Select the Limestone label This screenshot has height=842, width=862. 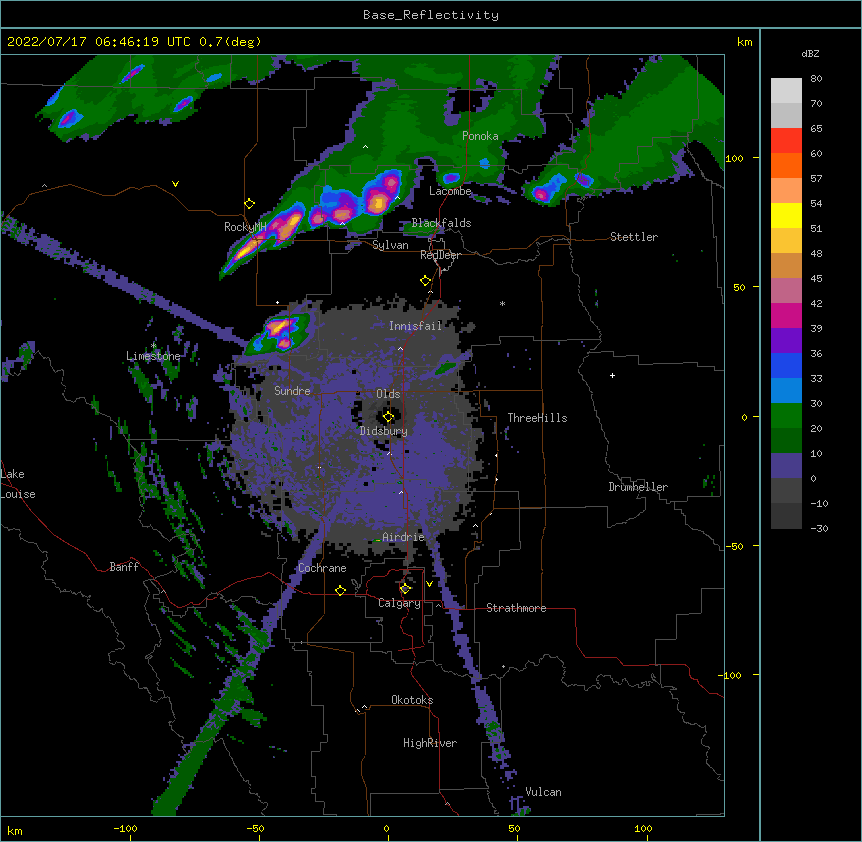coord(153,356)
